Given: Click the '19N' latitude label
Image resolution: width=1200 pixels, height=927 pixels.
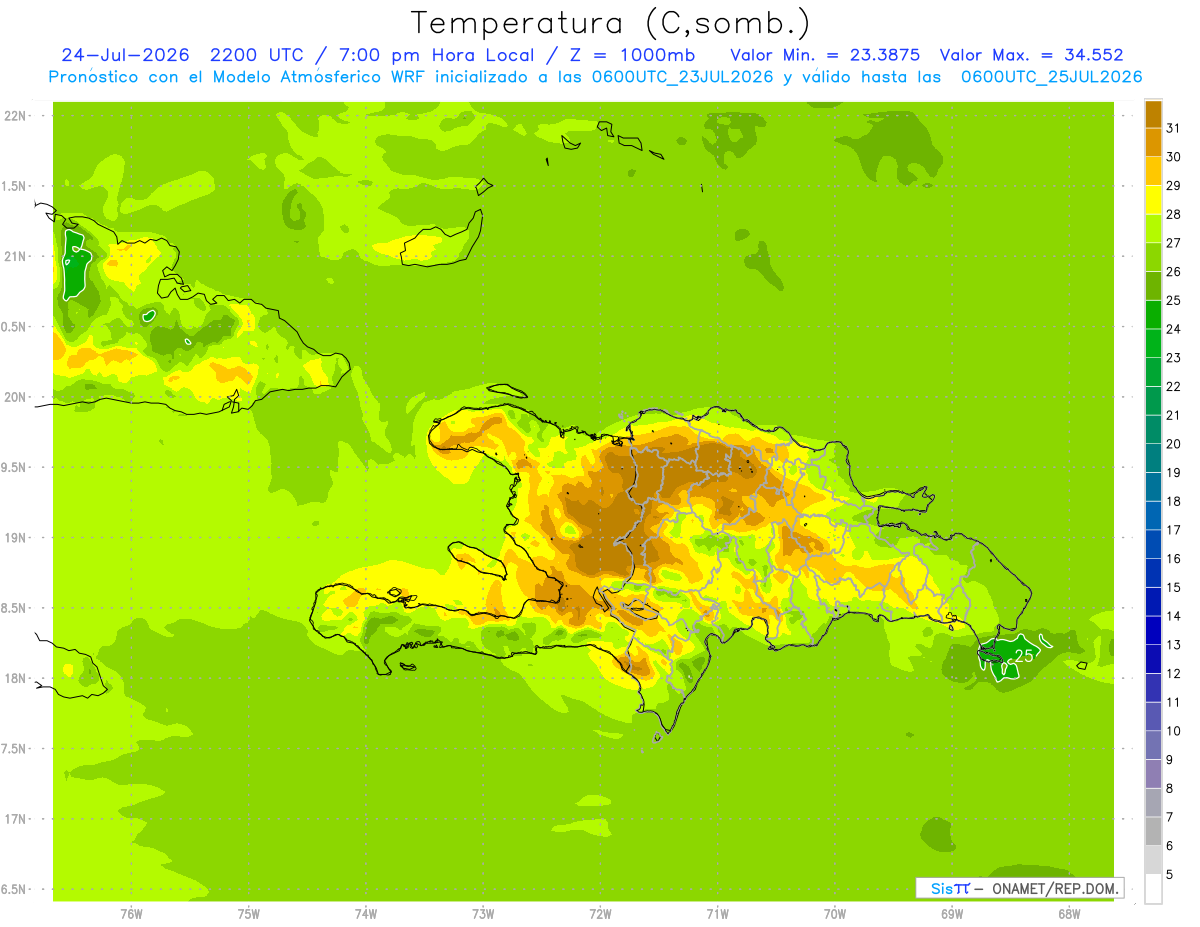Looking at the screenshot, I should point(15,538).
